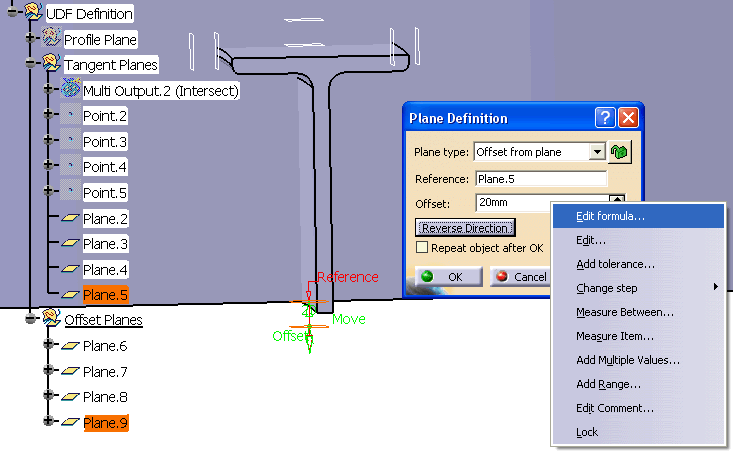
Task: Click the red Reference label in viewport
Action: tap(348, 277)
